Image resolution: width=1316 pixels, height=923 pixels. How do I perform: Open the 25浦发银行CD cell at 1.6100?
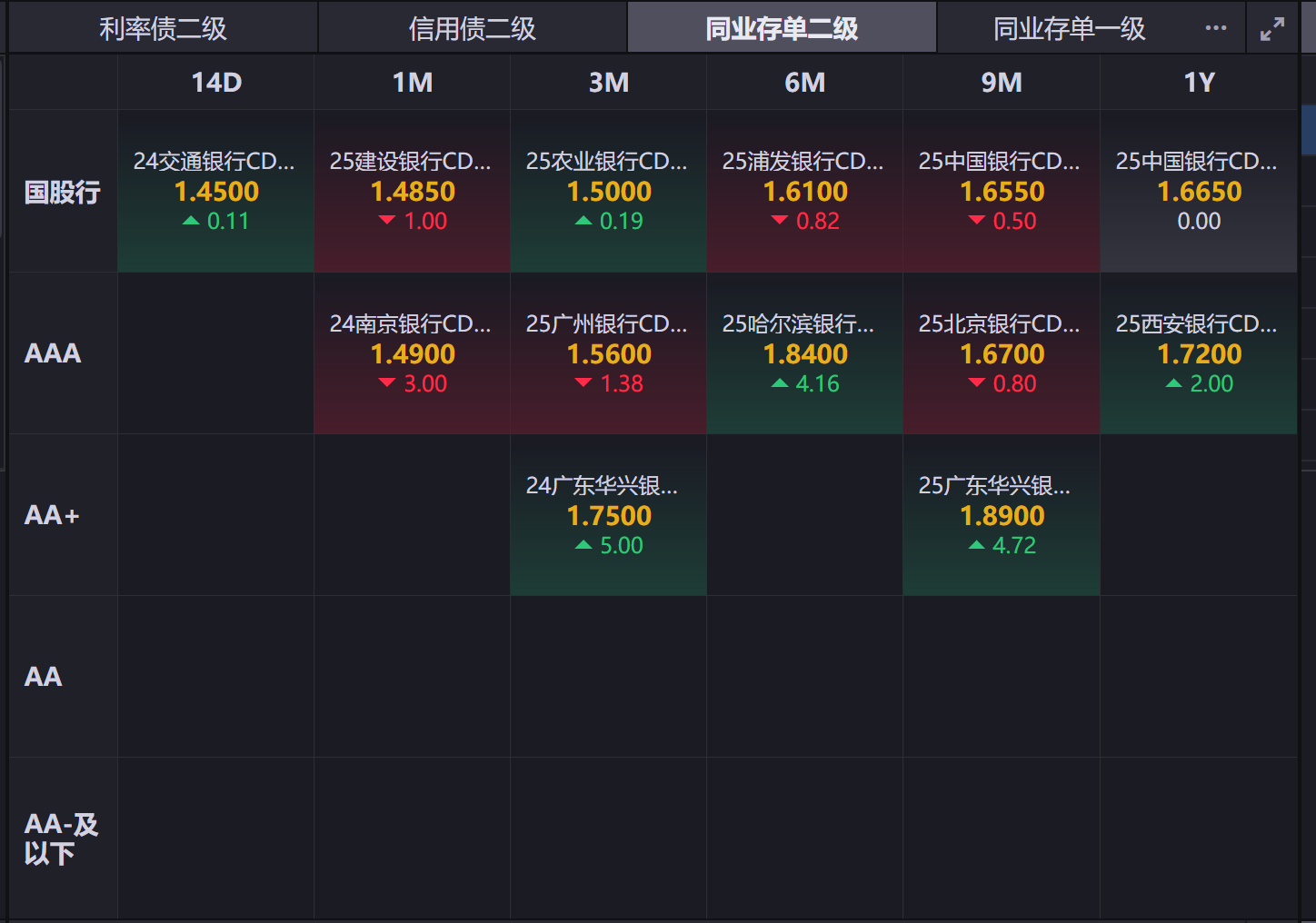coord(805,192)
